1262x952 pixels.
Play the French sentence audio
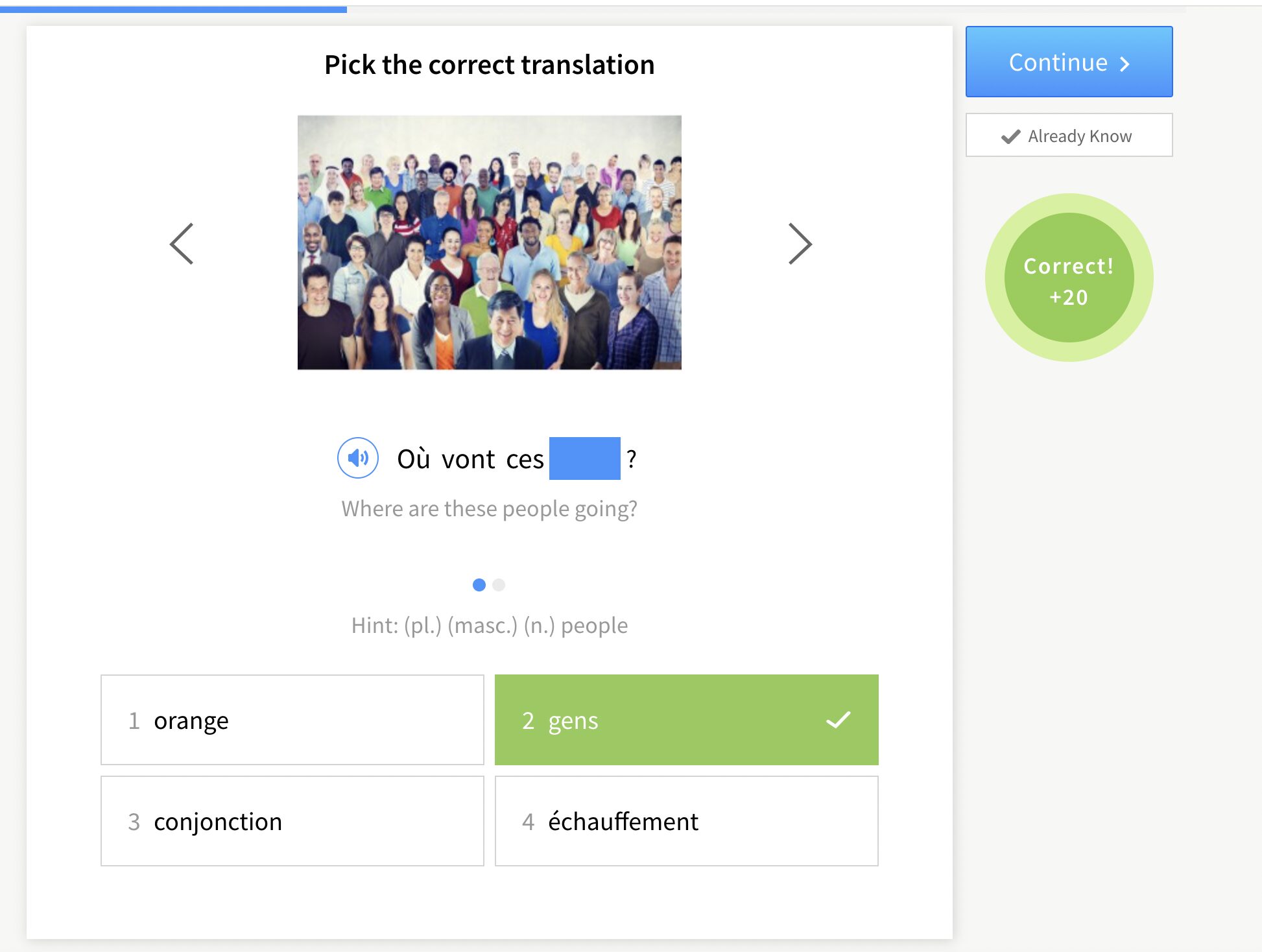pyautogui.click(x=357, y=458)
